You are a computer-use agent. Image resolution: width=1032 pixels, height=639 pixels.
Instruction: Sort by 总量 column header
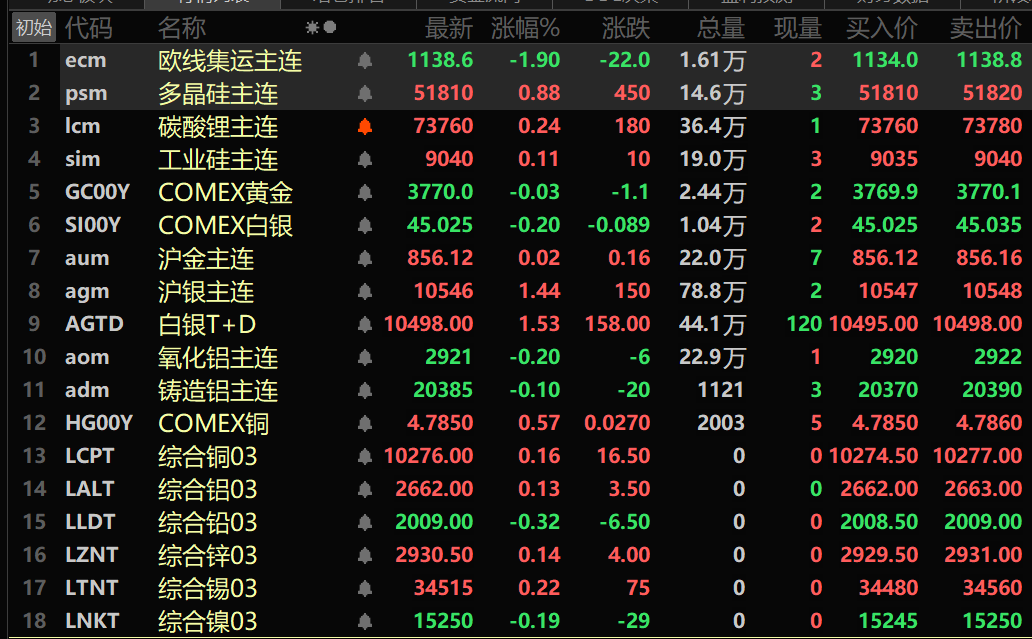(720, 28)
